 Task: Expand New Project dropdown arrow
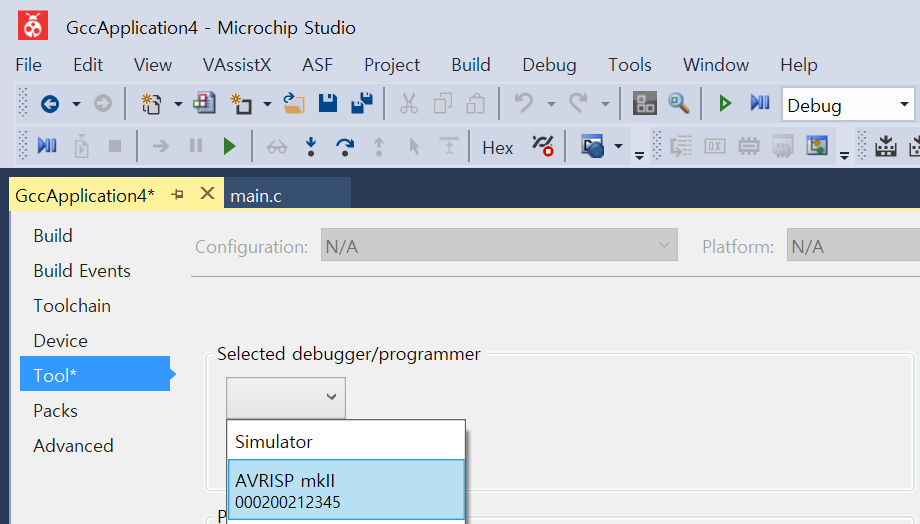click(x=178, y=104)
